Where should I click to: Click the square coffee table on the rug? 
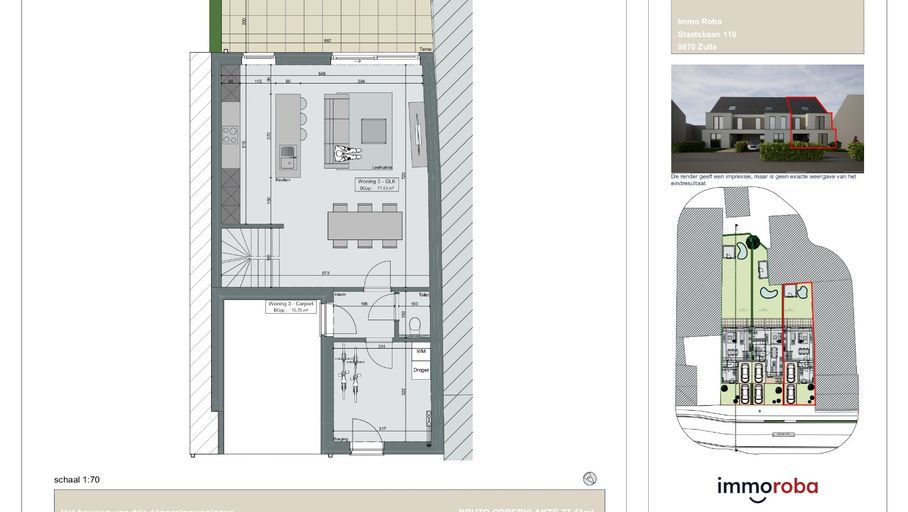click(374, 131)
